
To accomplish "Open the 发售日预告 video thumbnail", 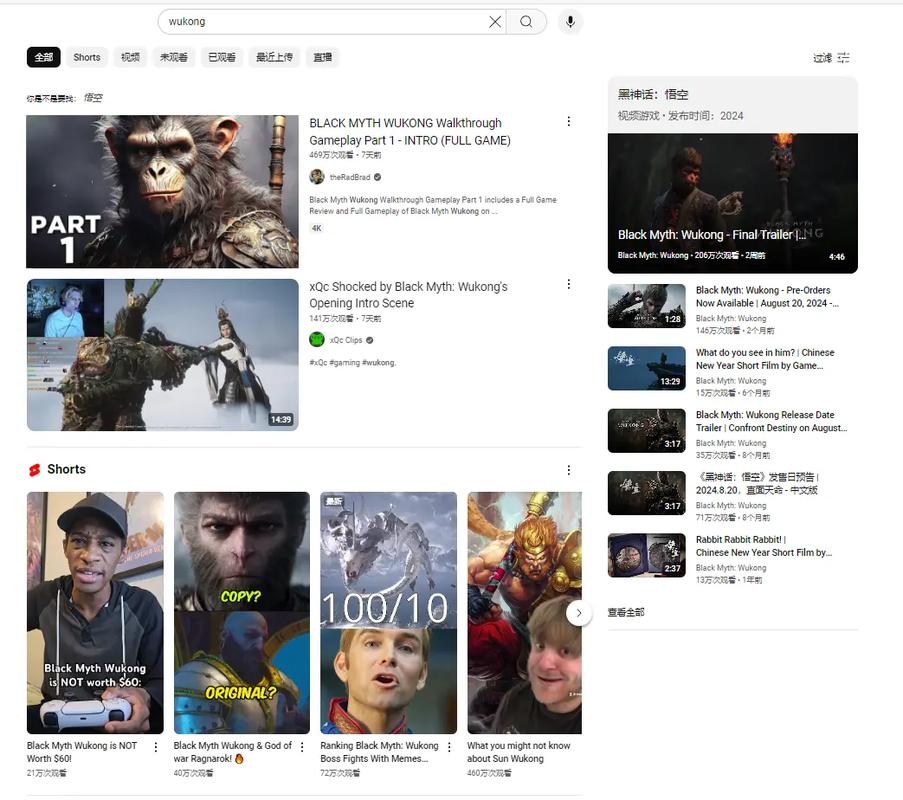I will [x=647, y=492].
